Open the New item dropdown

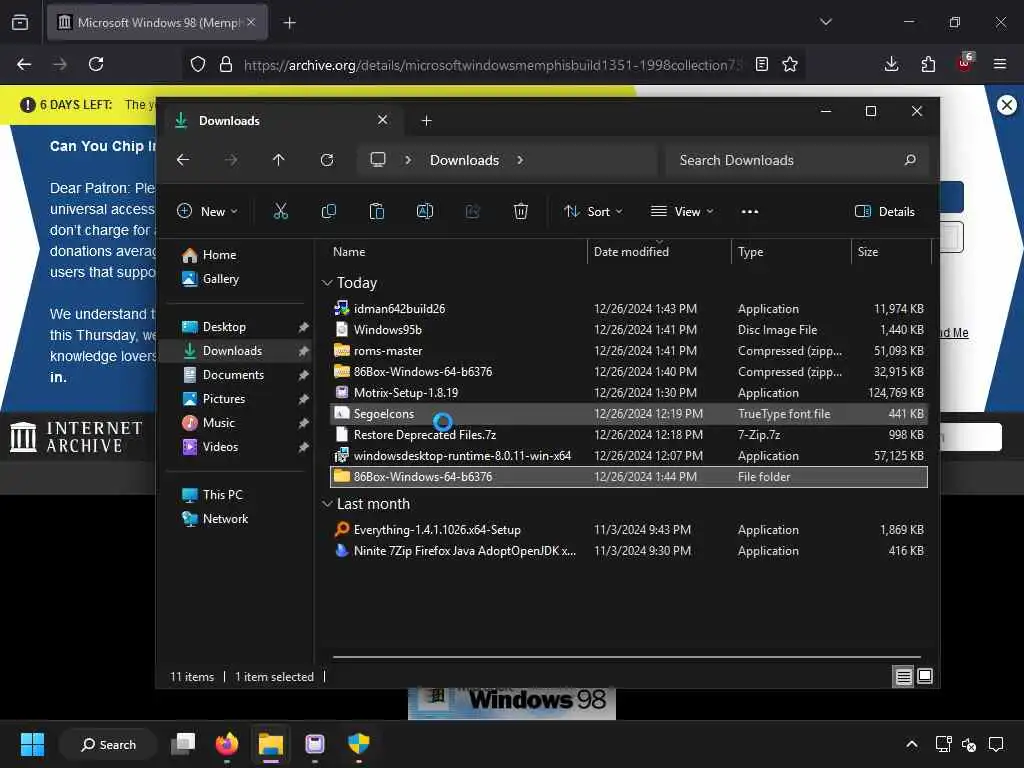point(208,211)
